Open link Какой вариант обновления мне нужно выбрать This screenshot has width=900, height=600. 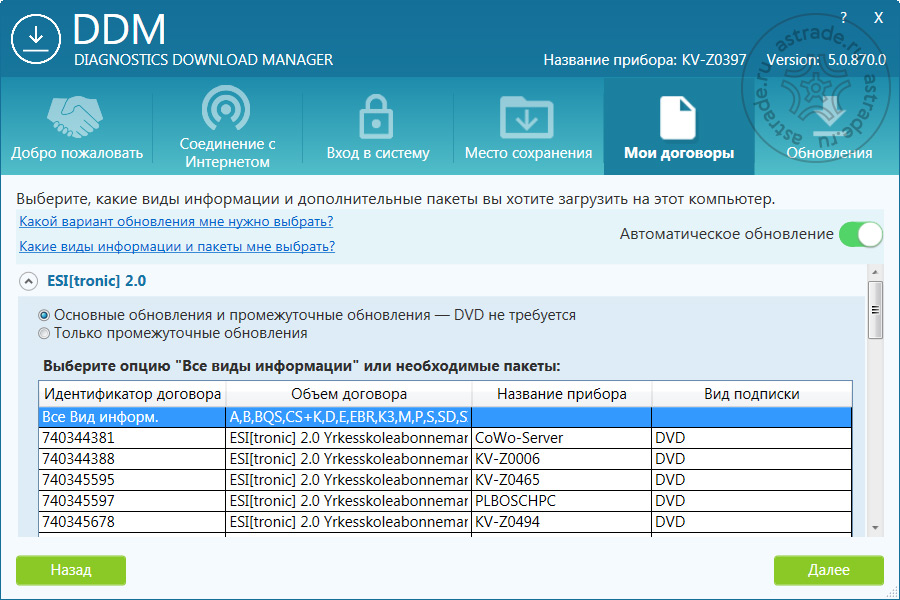176,222
